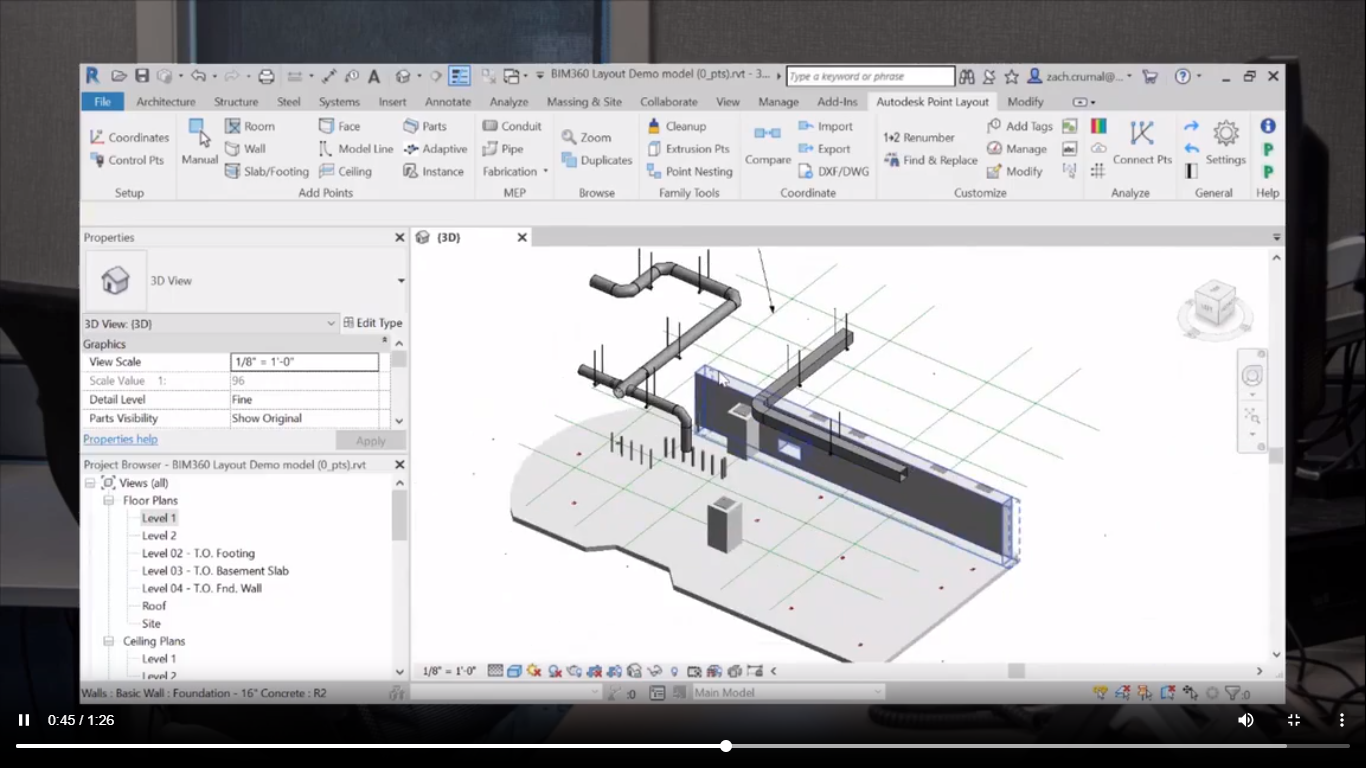This screenshot has height=768, width=1366.
Task: Add points by Ceiling
Action: tap(345, 171)
